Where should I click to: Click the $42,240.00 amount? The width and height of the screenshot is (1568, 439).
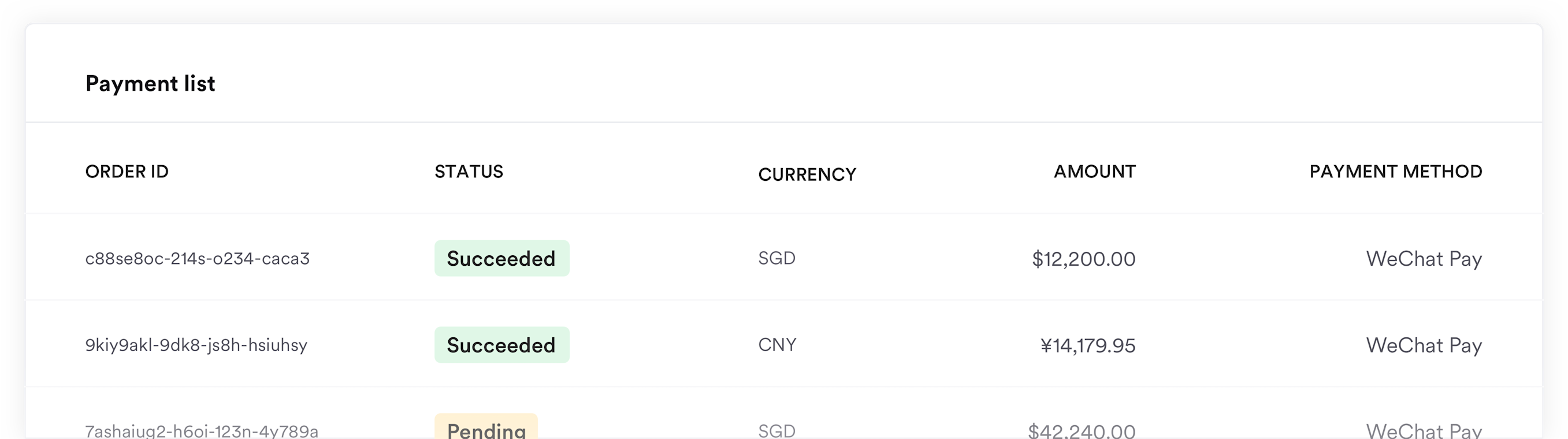point(1082,430)
